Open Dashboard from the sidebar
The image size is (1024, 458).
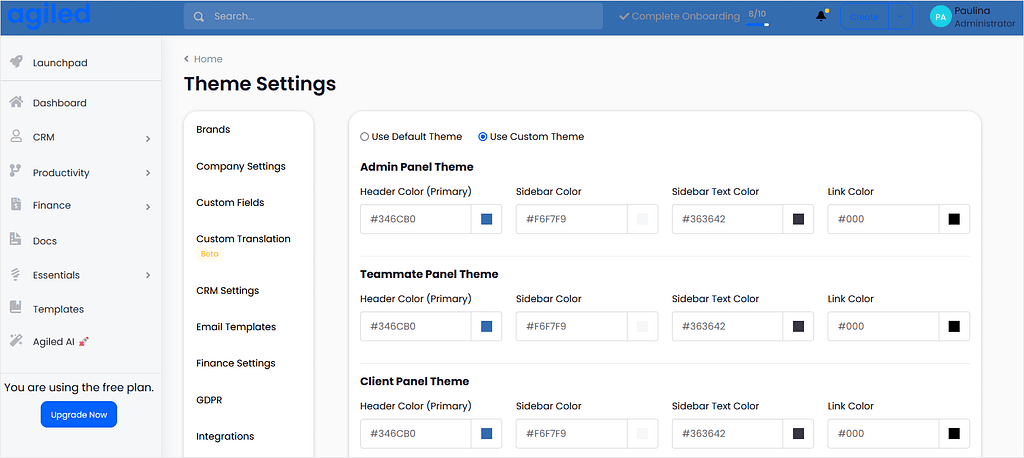[x=59, y=103]
